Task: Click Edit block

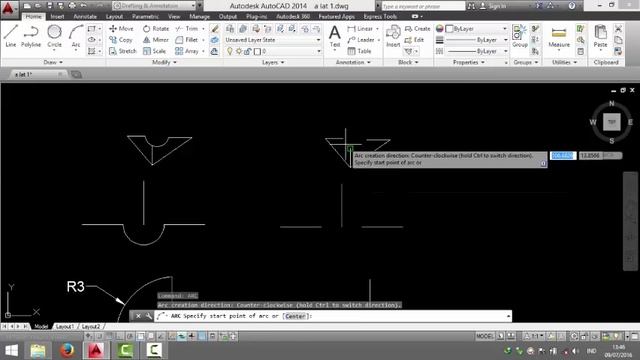Action: tap(414, 40)
